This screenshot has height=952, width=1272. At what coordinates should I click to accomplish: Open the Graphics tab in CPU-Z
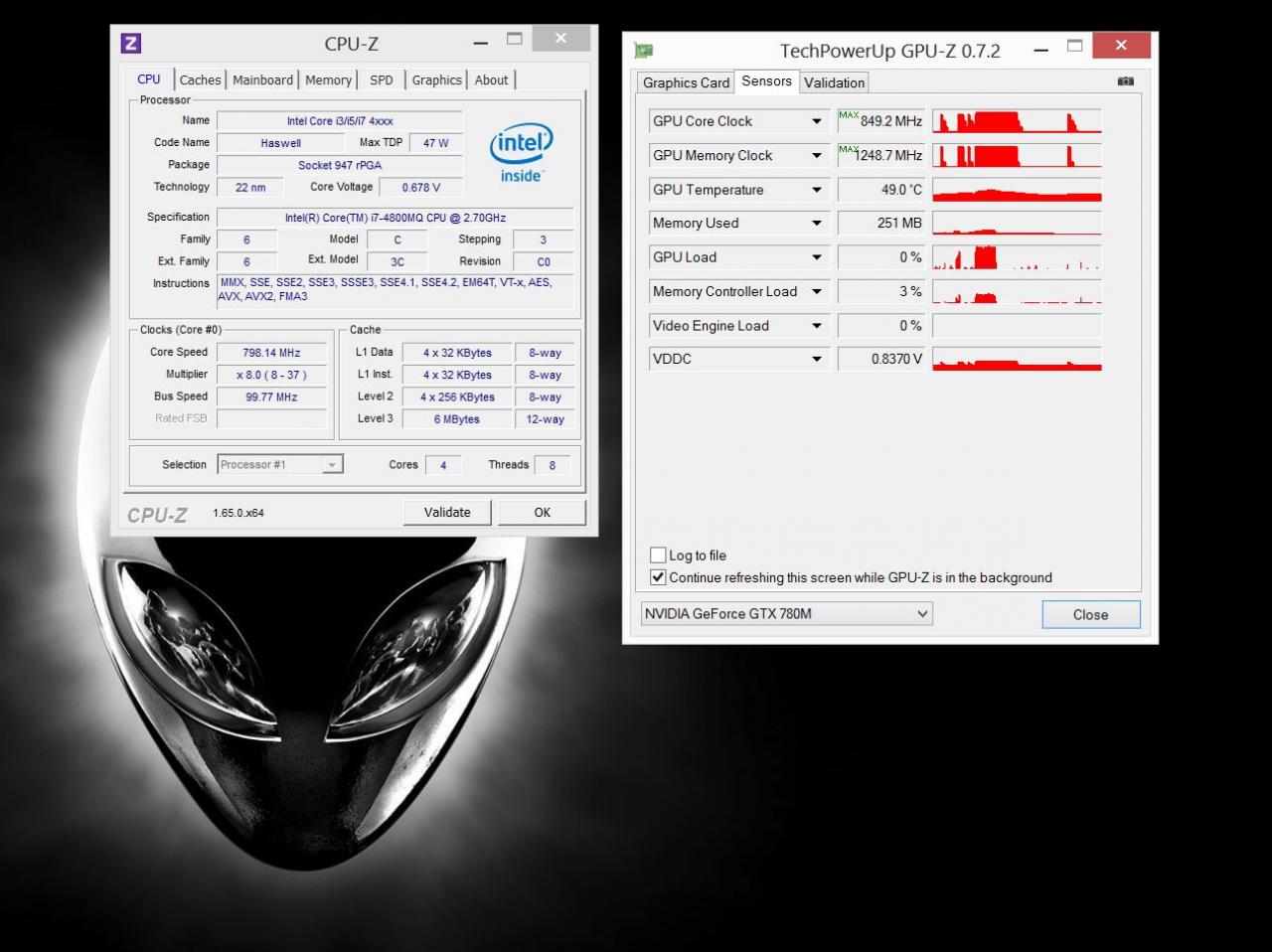[x=437, y=80]
